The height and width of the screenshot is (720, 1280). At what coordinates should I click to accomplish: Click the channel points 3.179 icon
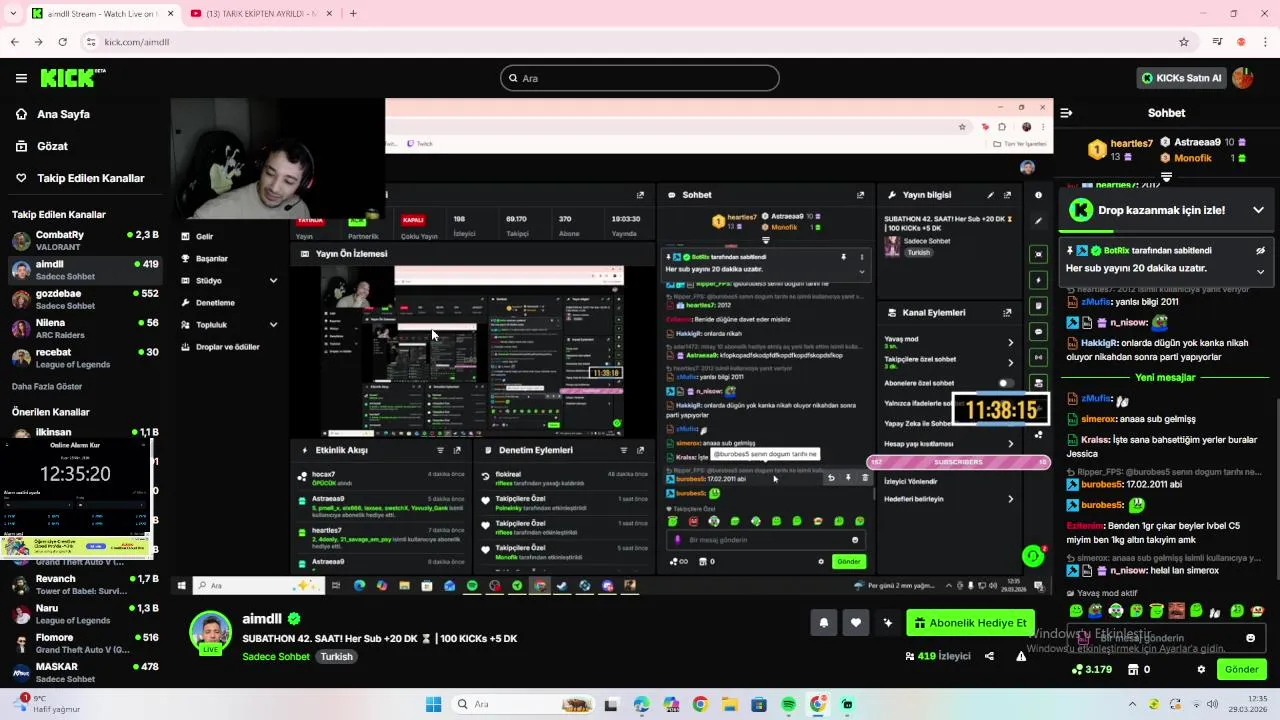1092,669
